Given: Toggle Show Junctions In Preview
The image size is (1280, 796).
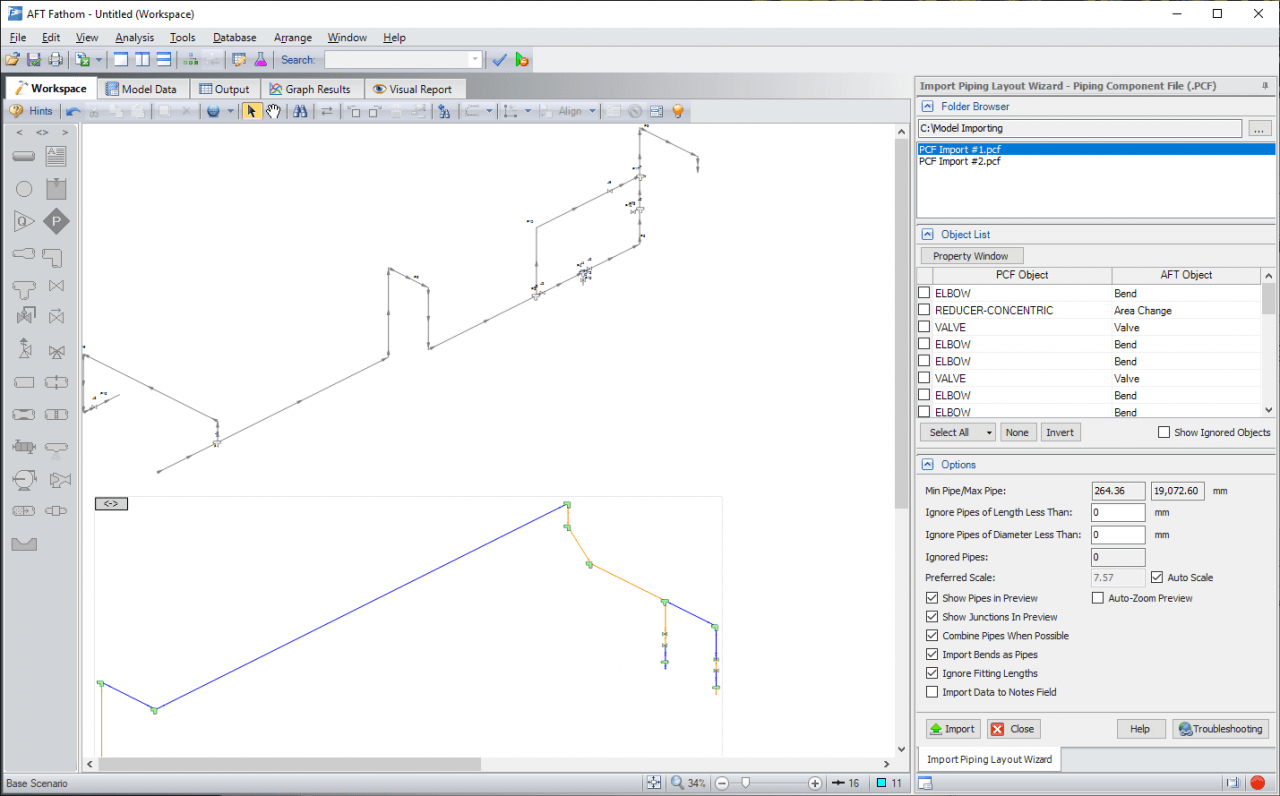Looking at the screenshot, I should pyautogui.click(x=932, y=617).
